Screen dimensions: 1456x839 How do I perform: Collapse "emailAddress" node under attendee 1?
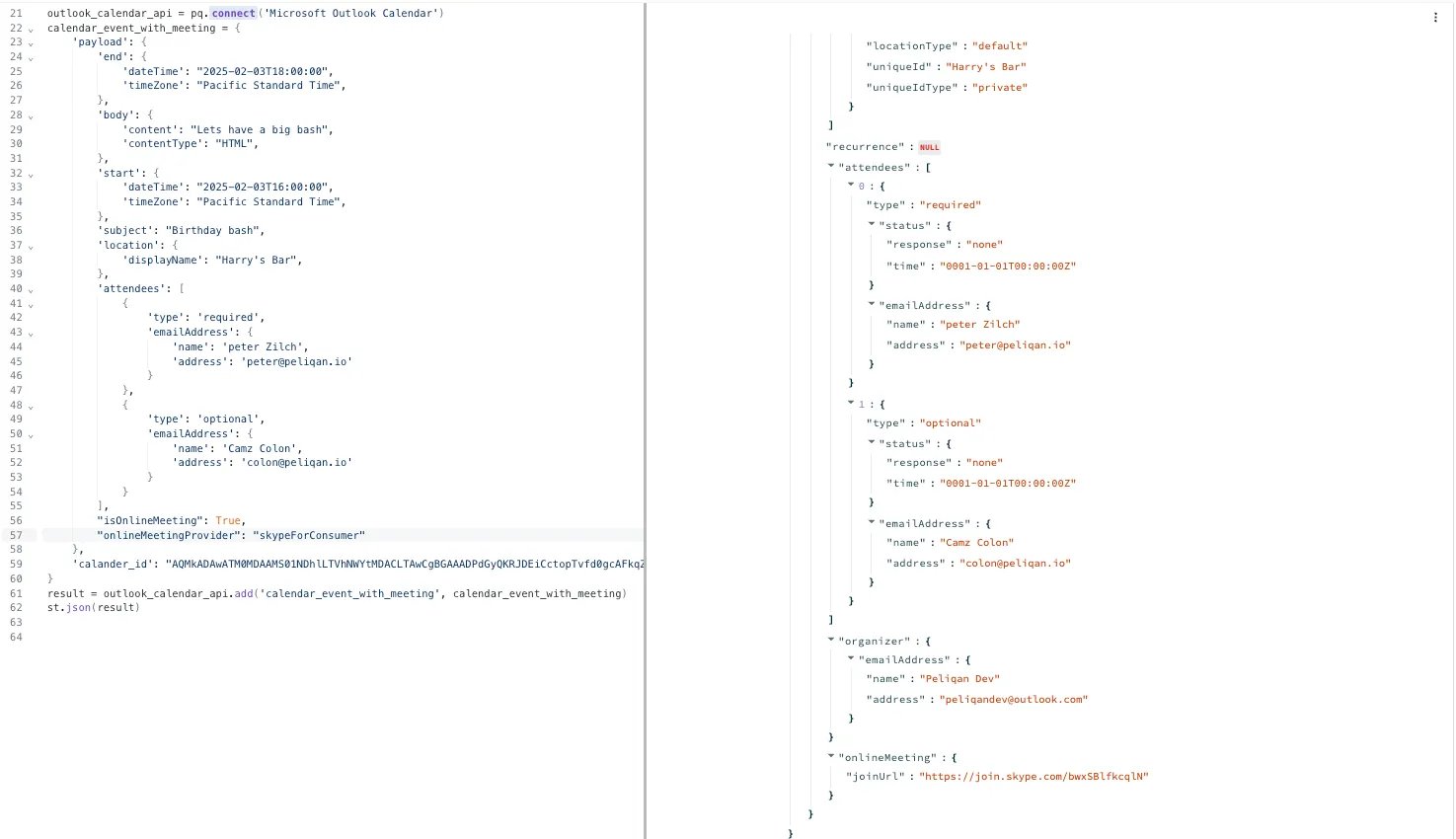coord(872,523)
